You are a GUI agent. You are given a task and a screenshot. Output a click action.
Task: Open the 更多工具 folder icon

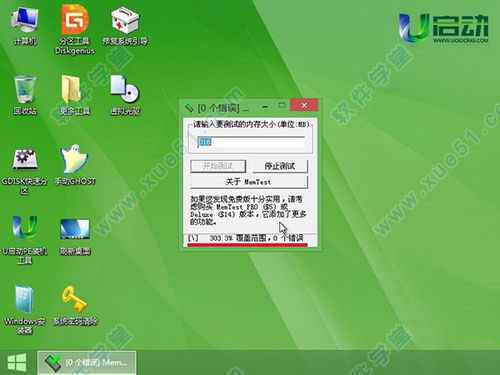(x=75, y=95)
